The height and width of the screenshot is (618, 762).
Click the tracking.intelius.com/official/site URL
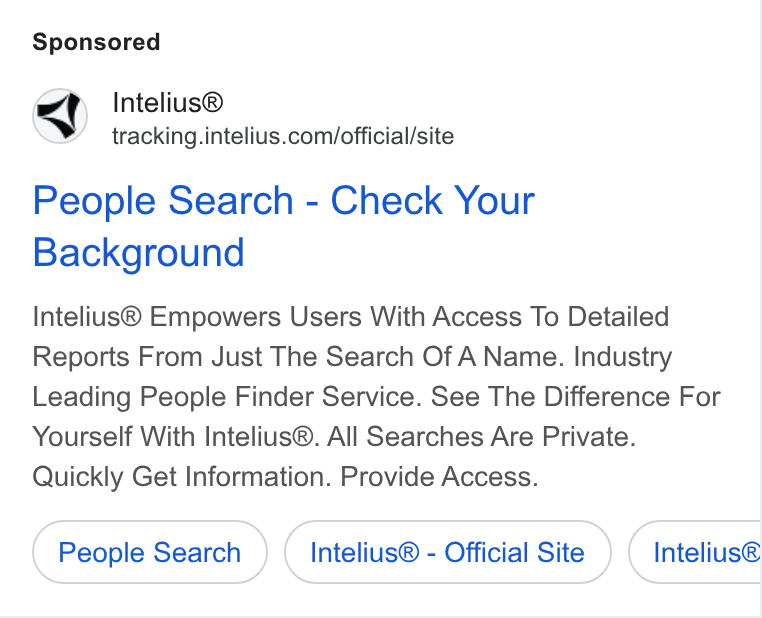coord(283,136)
